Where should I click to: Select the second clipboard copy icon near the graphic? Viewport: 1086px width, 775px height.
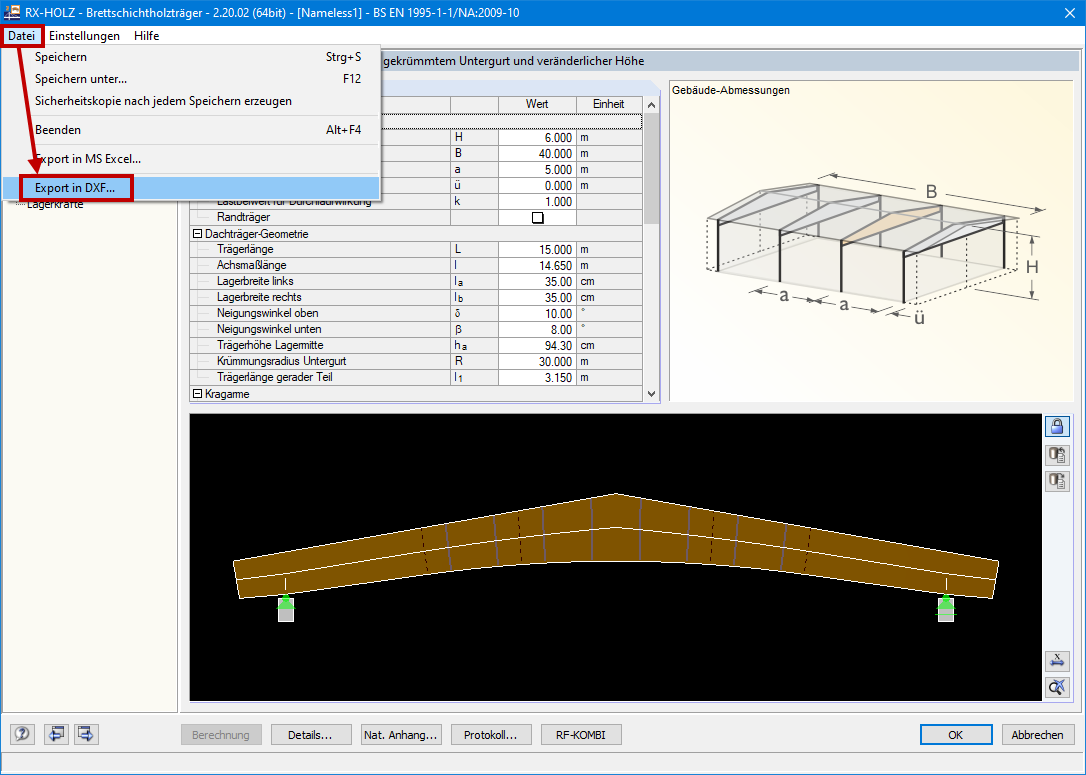[1057, 481]
